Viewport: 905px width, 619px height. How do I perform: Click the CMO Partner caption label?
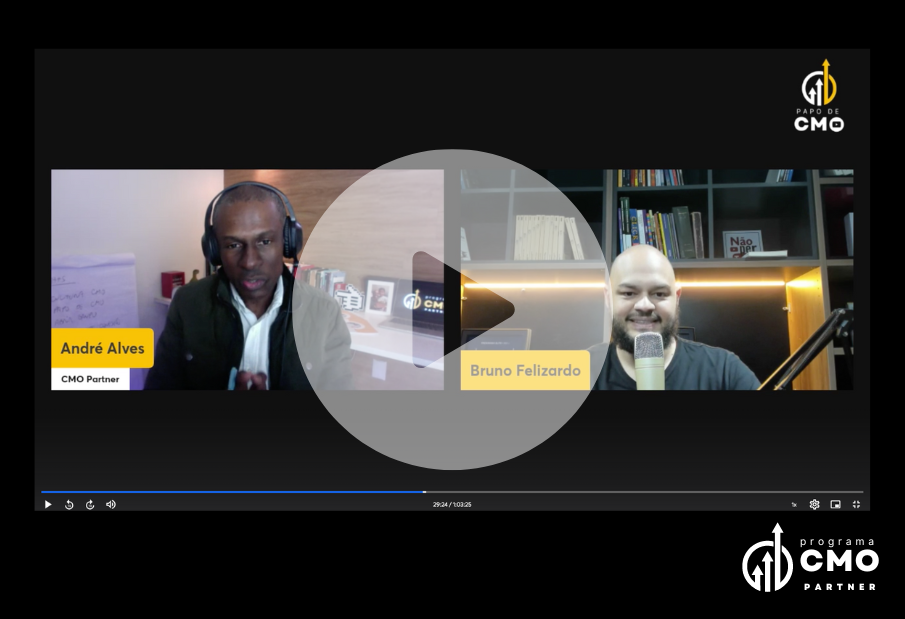90,379
